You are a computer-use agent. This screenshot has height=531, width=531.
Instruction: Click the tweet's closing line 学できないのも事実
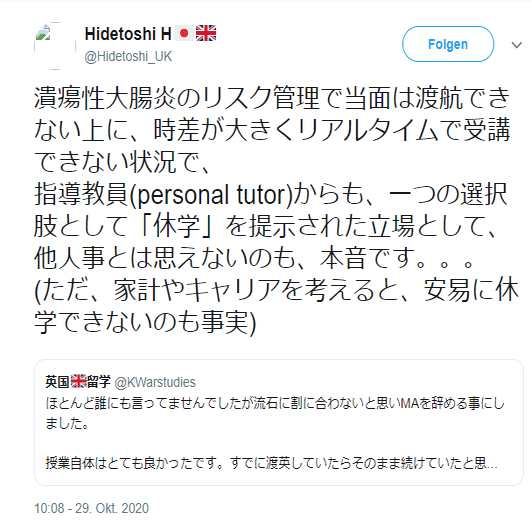pos(145,322)
